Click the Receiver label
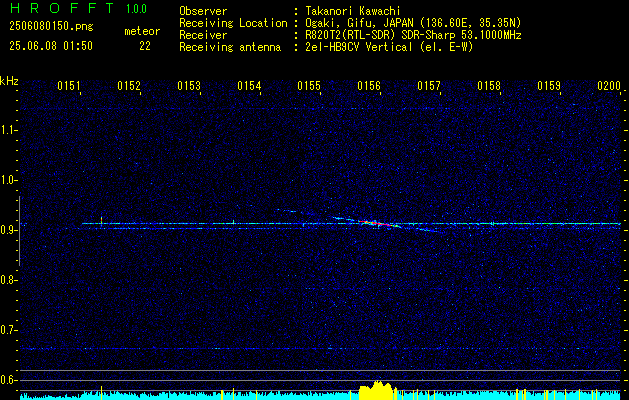 point(203,35)
